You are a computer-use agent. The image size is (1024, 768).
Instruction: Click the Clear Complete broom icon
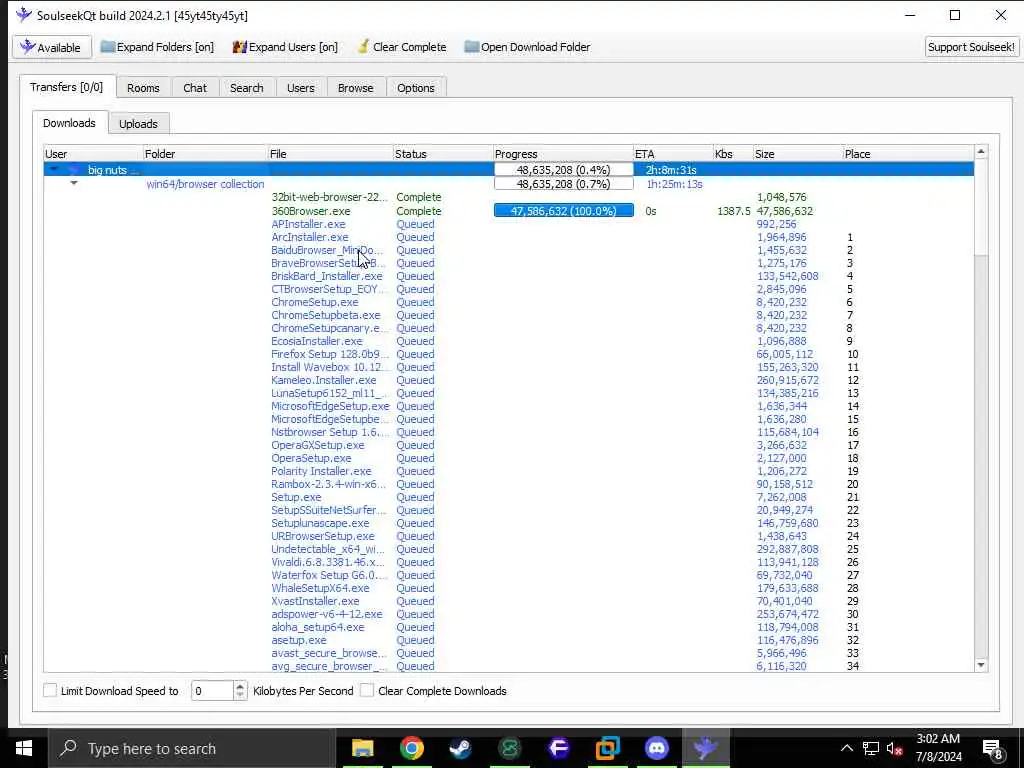coord(364,46)
